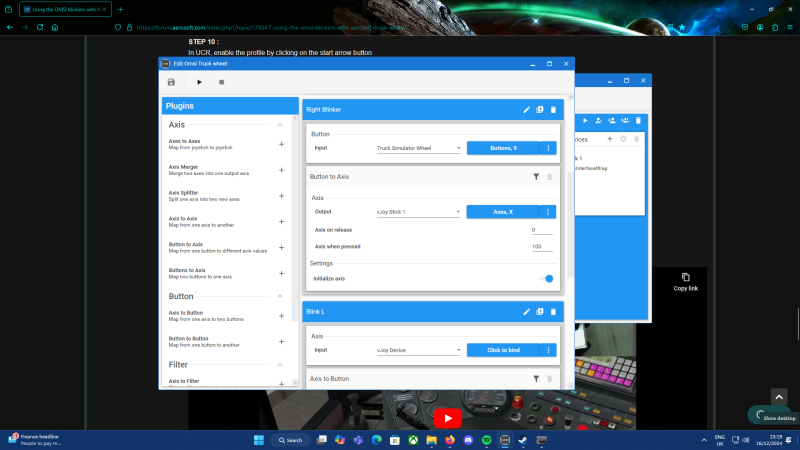Open the Truck Simulator Wheel input device dropdown
800x450 pixels.
click(418, 148)
